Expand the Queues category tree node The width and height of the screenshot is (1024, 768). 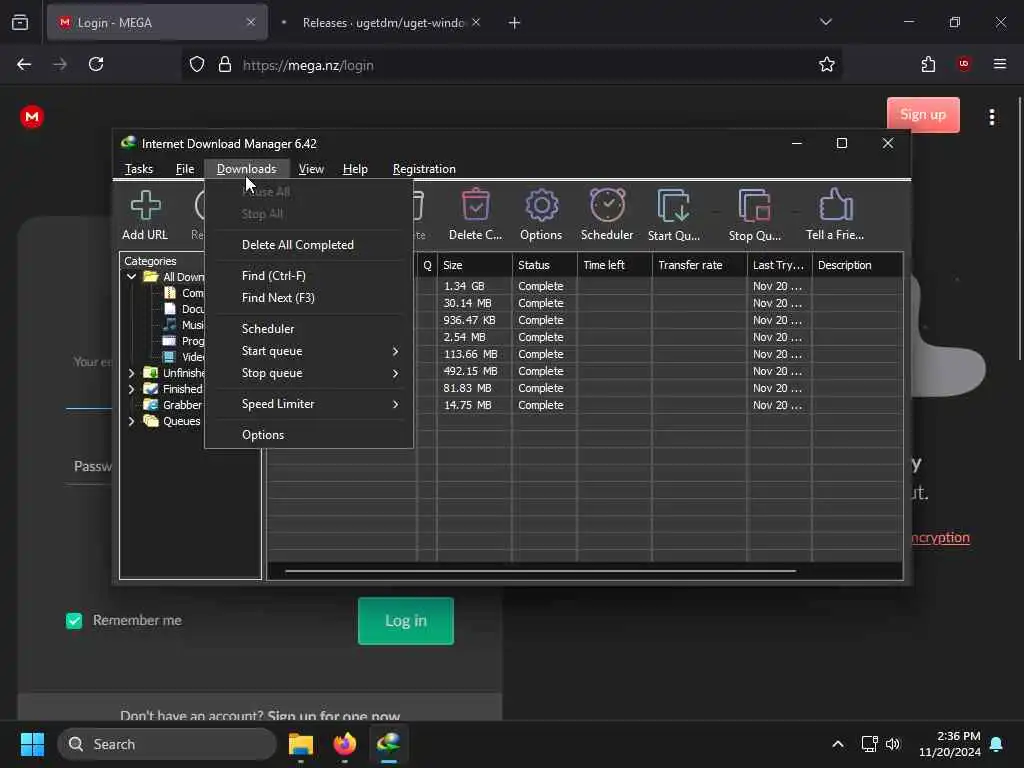pos(131,421)
